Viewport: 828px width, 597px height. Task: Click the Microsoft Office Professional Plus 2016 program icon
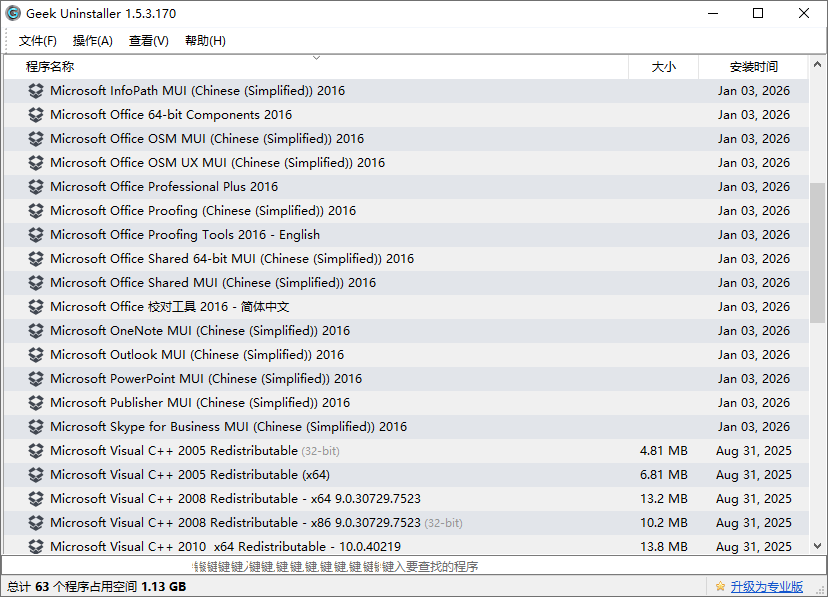(x=33, y=186)
